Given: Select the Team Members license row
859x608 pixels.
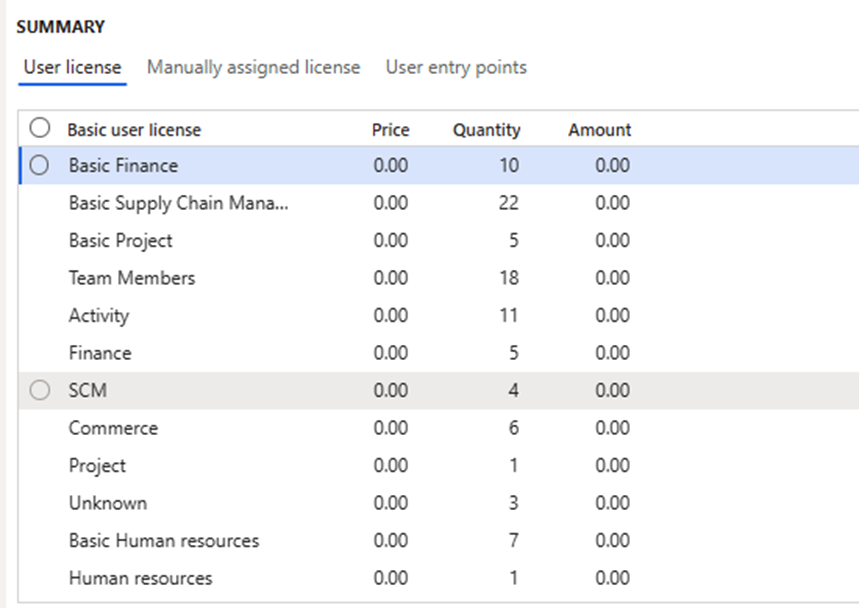Looking at the screenshot, I should point(131,278).
